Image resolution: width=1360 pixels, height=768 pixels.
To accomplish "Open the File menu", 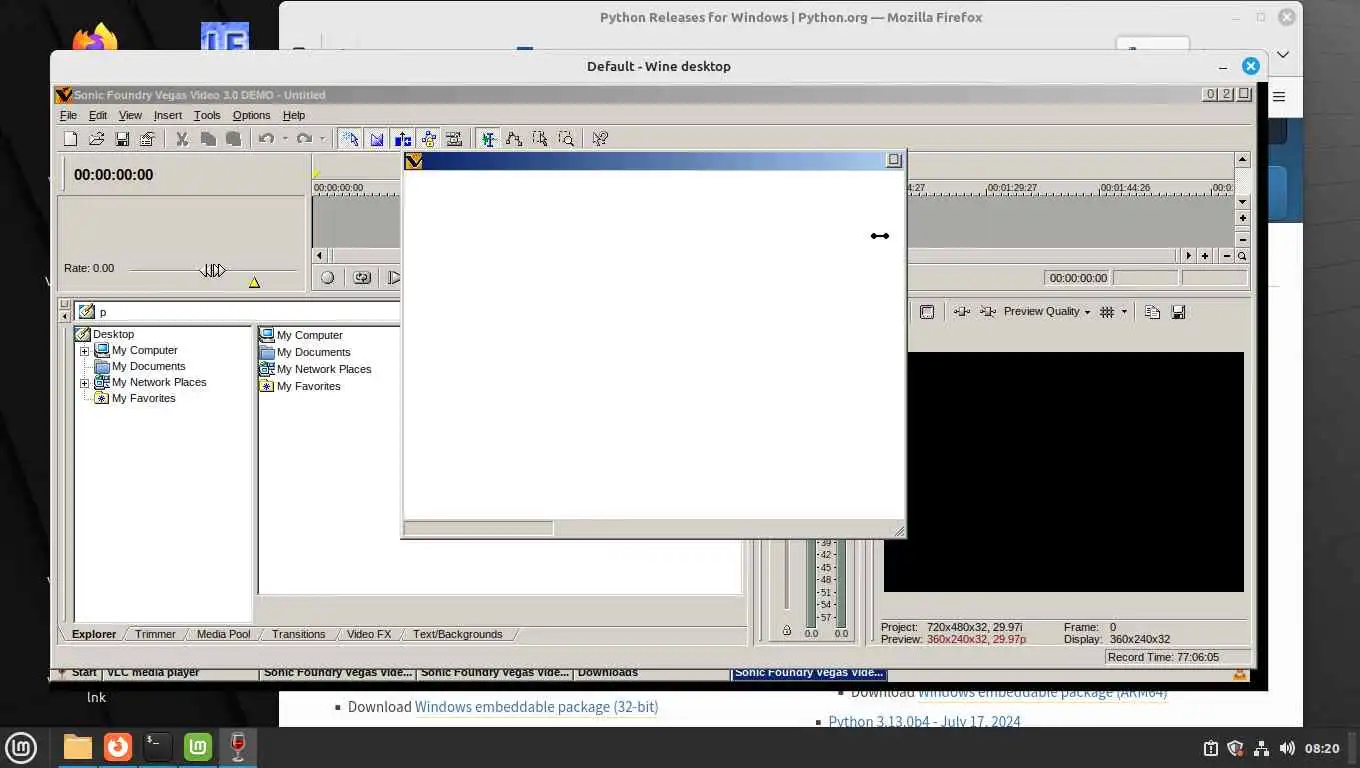I will click(68, 116).
